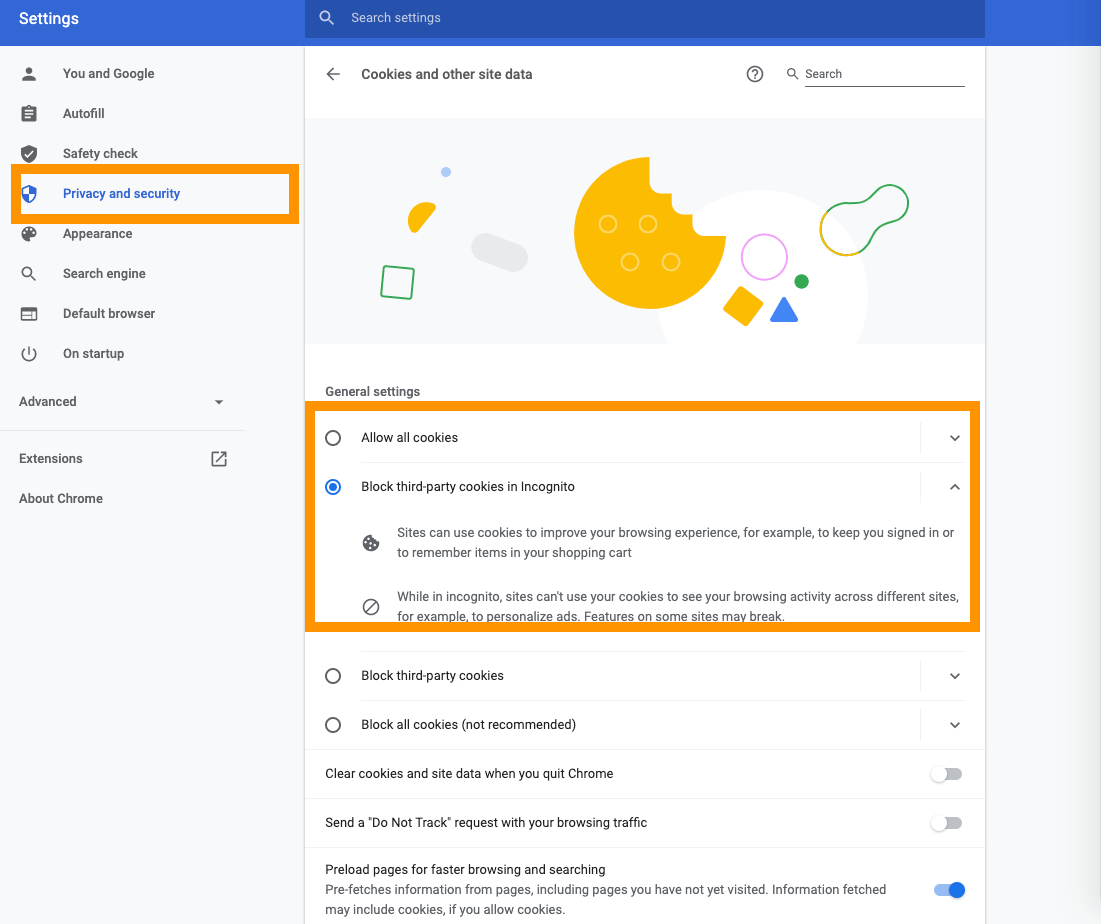Click the Search field in cookies page
1101x924 pixels.
coord(884,74)
